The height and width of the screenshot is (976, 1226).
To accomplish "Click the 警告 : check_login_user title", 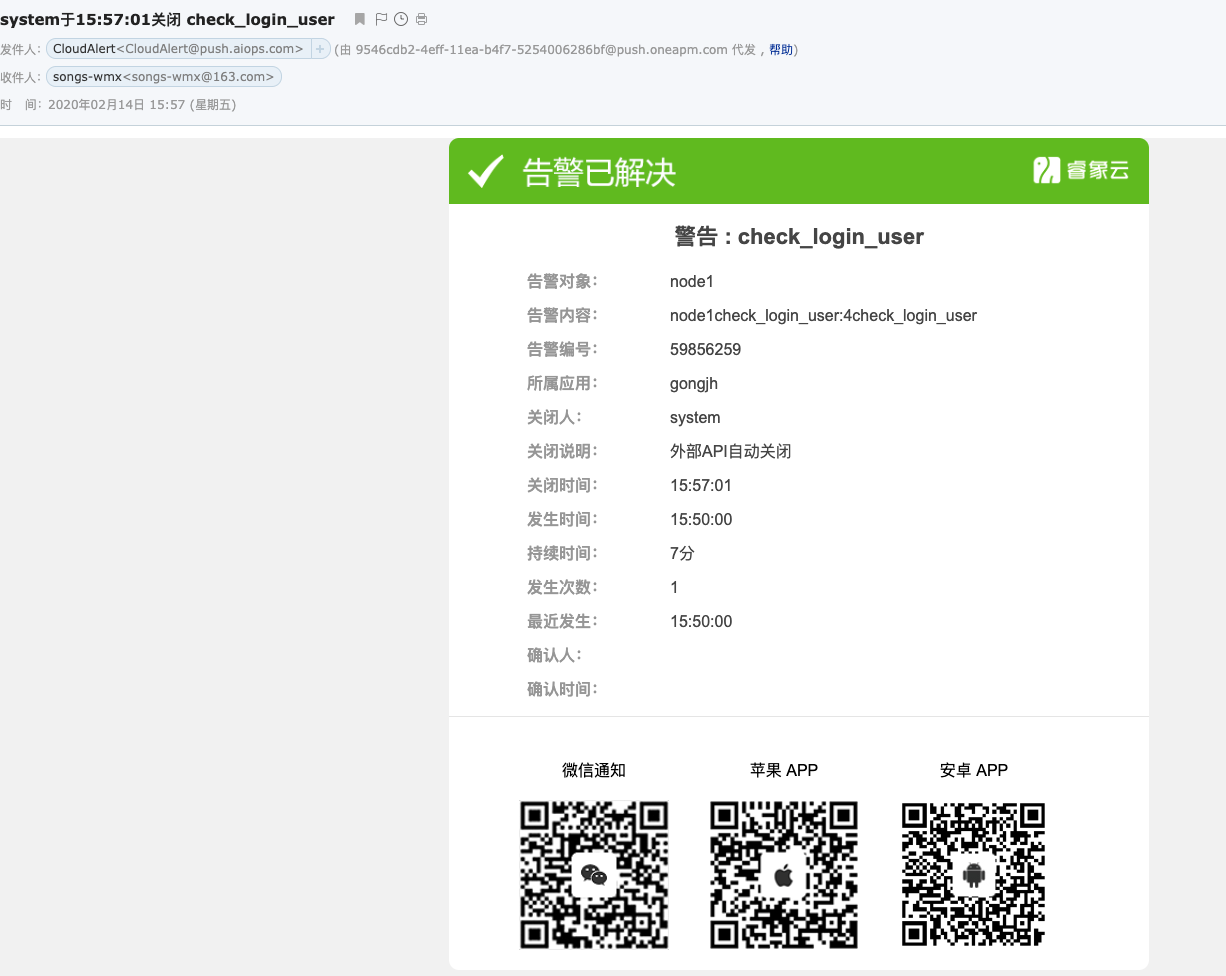I will pos(798,237).
